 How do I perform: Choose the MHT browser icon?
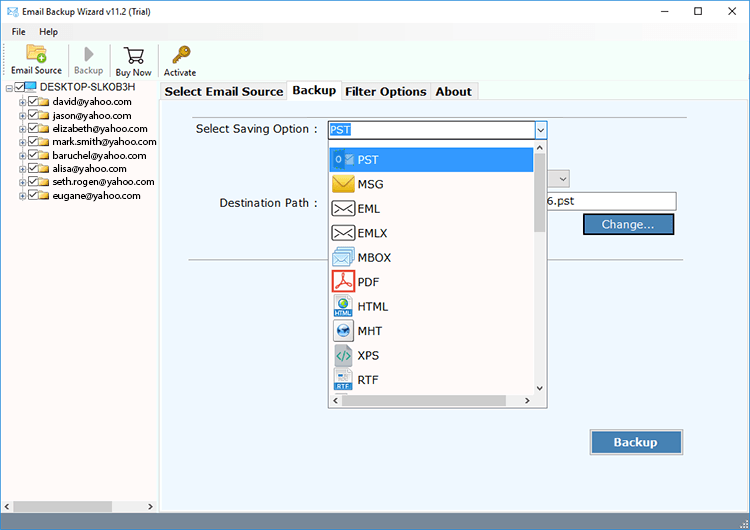pos(343,331)
